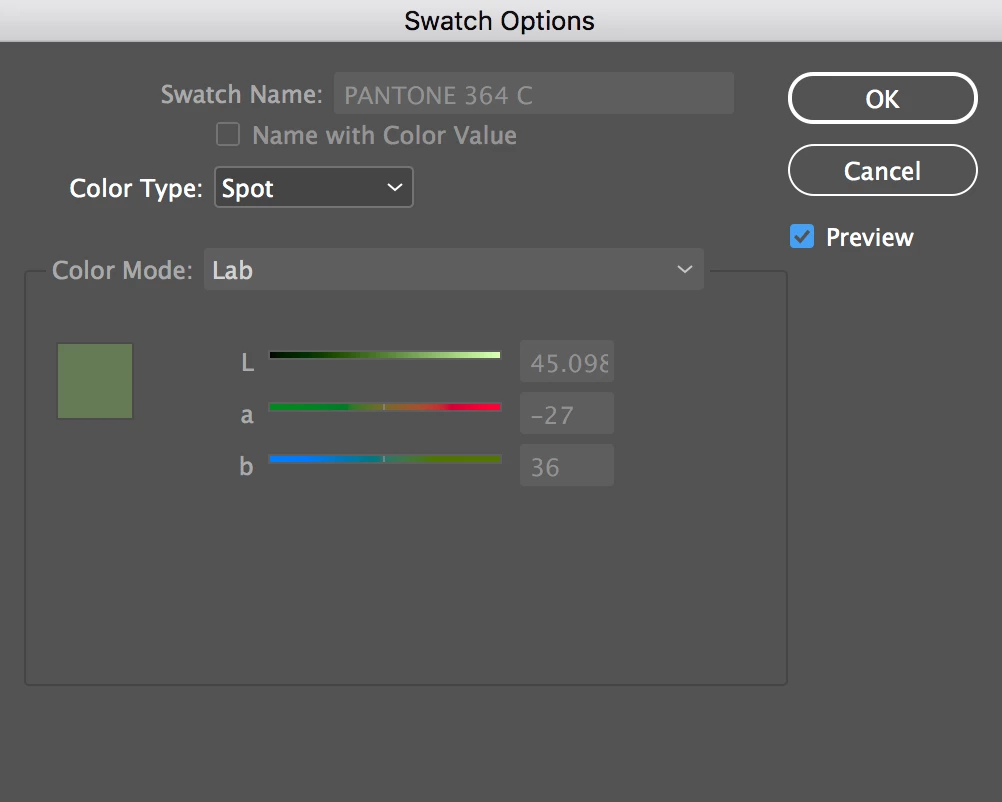Click the Color Mode label
The height and width of the screenshot is (802, 1002).
[121, 270]
